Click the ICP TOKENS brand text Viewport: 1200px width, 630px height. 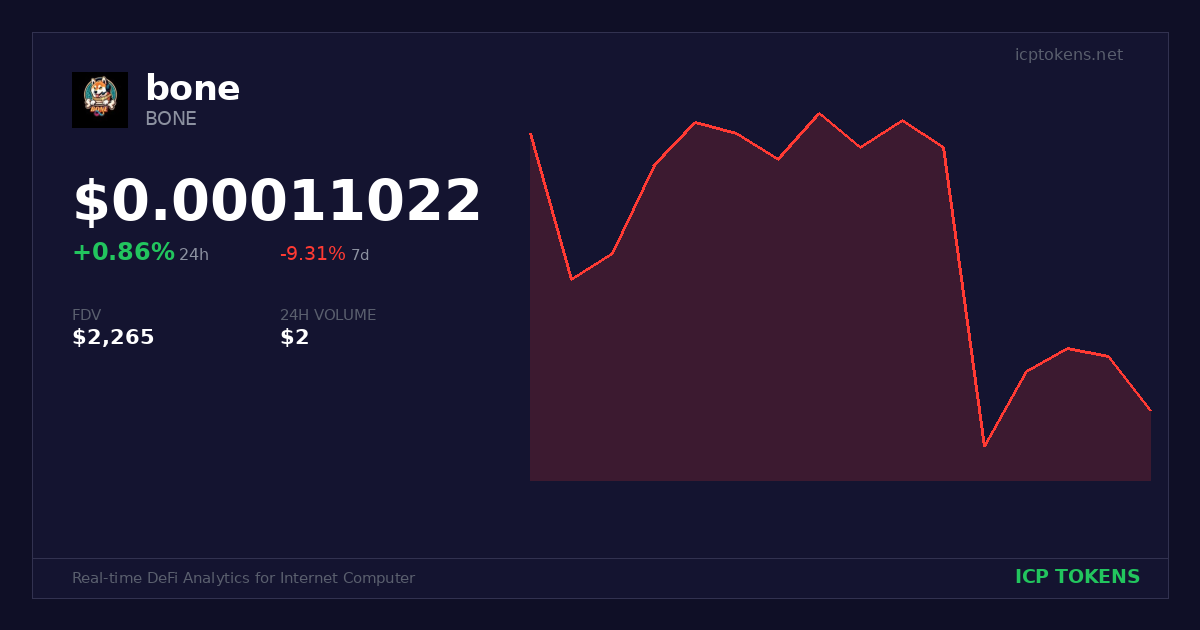(1077, 577)
